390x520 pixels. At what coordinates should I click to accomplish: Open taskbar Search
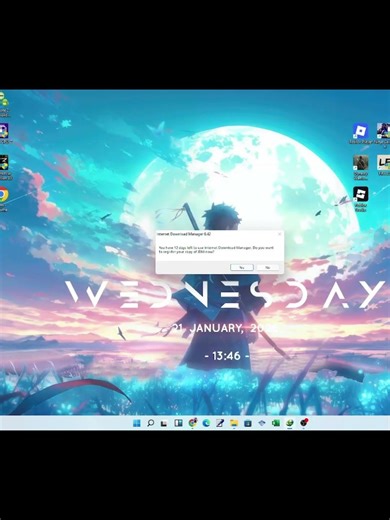tap(151, 423)
